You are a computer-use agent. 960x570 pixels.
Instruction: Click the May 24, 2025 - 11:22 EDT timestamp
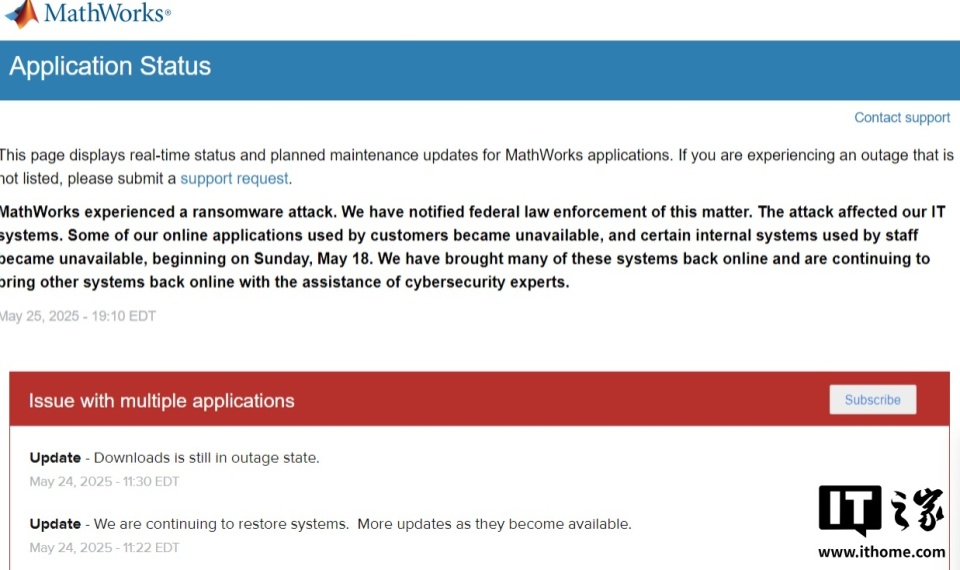click(104, 547)
